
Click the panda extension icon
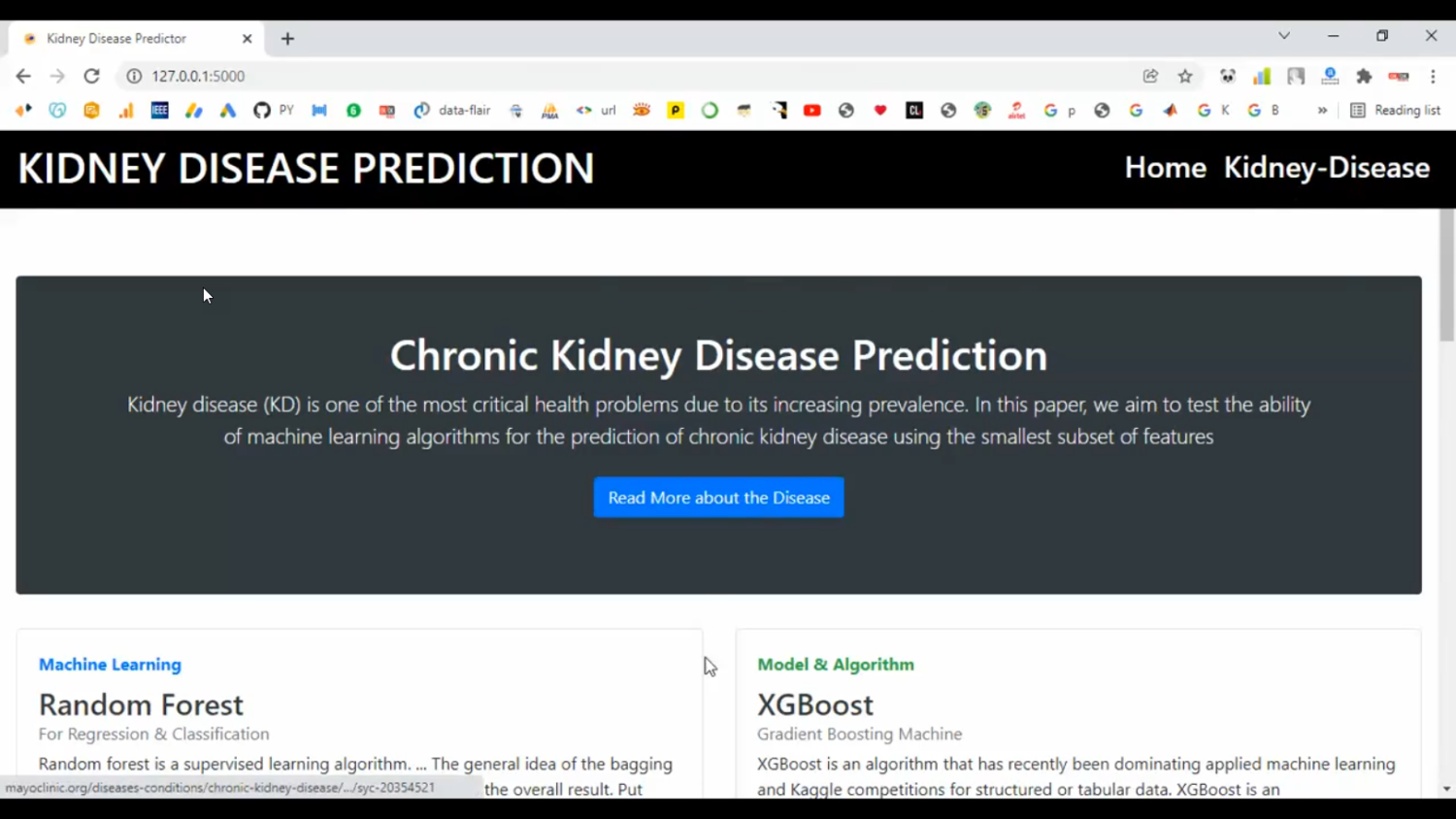tap(1228, 76)
